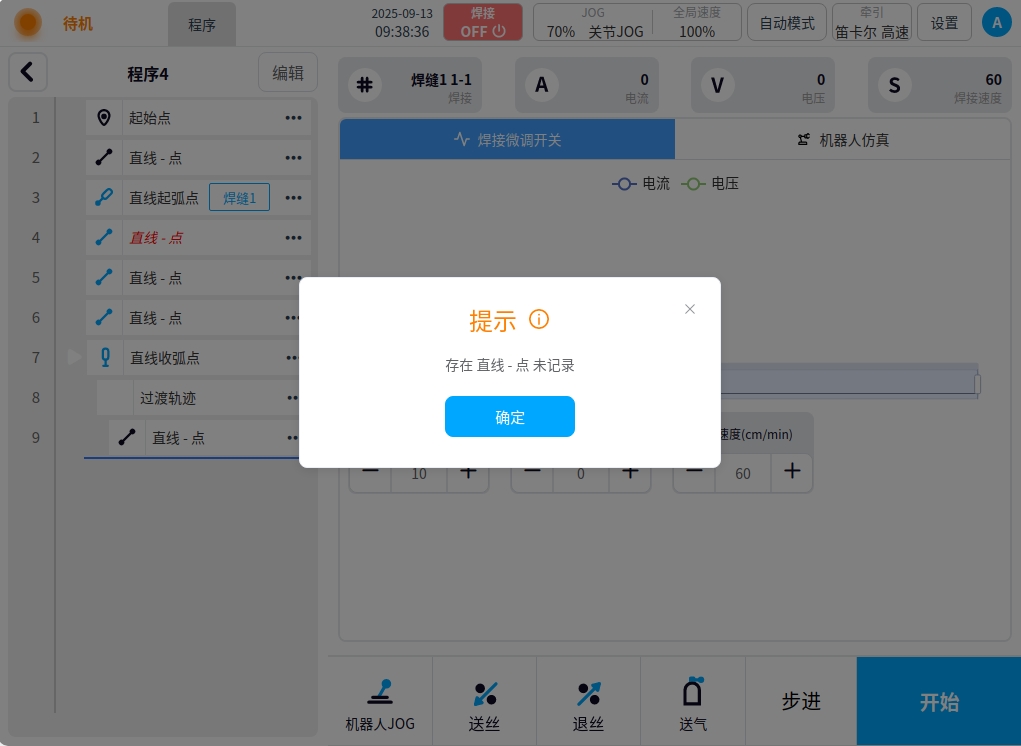
Task: Open the more options menu for 起始点
Action: (293, 118)
